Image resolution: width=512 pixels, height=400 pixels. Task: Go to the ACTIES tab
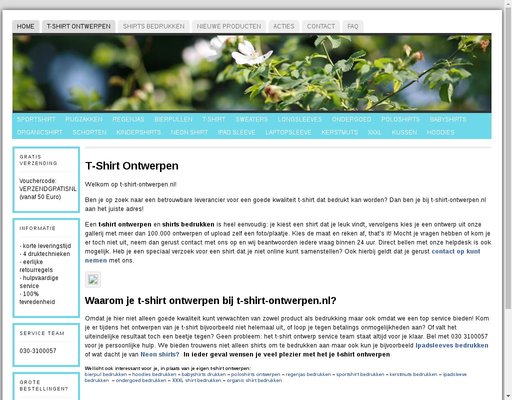coord(284,26)
